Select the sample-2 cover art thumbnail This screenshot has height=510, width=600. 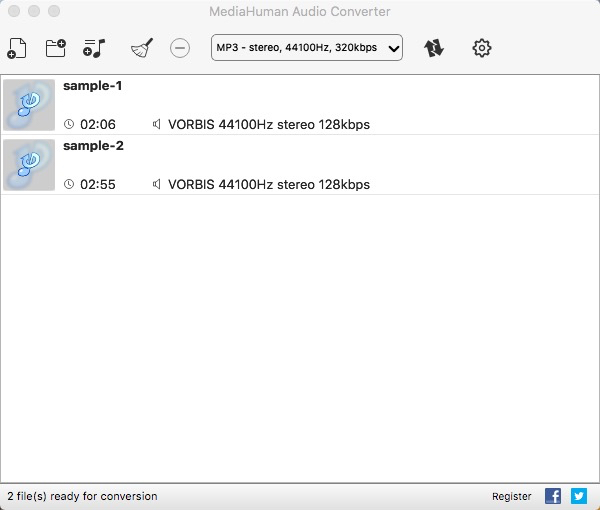click(x=29, y=165)
